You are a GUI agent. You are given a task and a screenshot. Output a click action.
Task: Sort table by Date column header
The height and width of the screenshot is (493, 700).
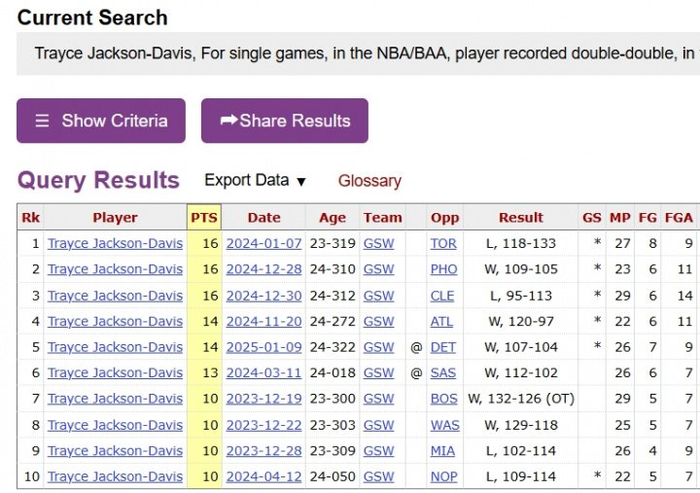click(264, 217)
